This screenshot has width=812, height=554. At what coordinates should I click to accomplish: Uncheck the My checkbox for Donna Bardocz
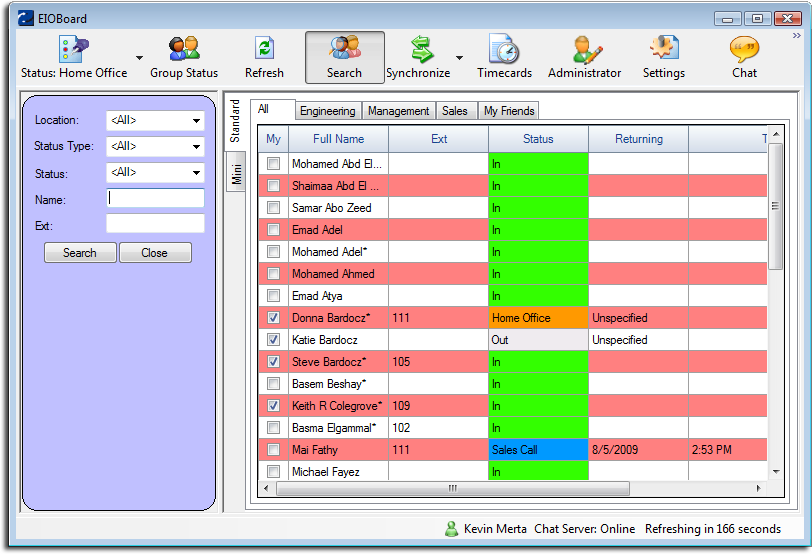(x=273, y=318)
